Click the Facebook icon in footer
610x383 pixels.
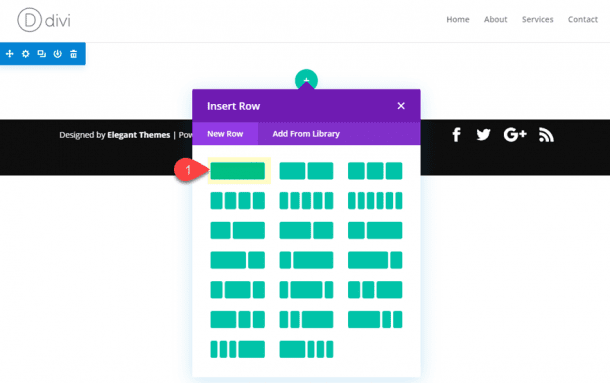click(x=456, y=135)
